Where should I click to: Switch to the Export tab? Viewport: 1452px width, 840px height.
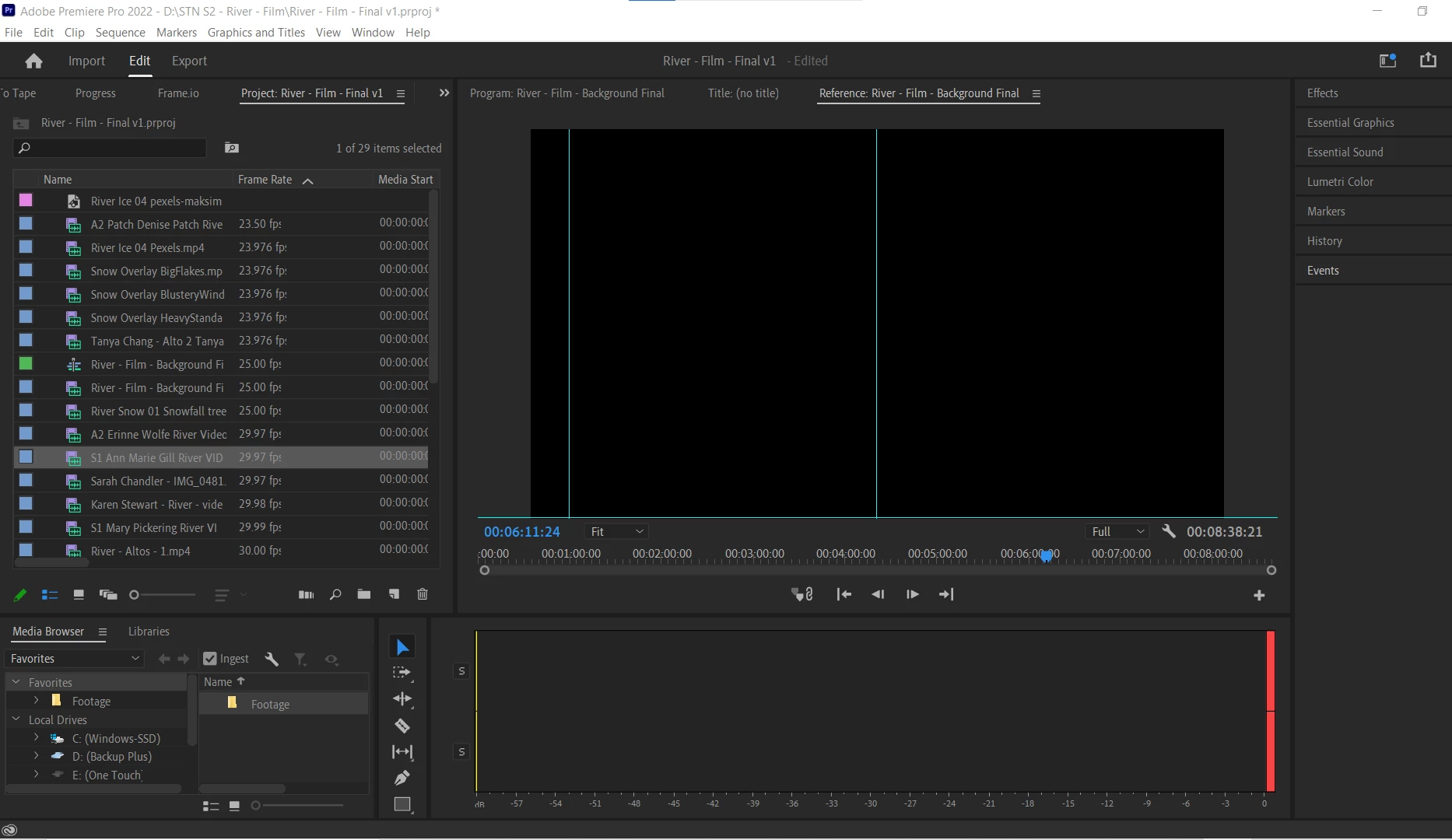click(x=189, y=61)
